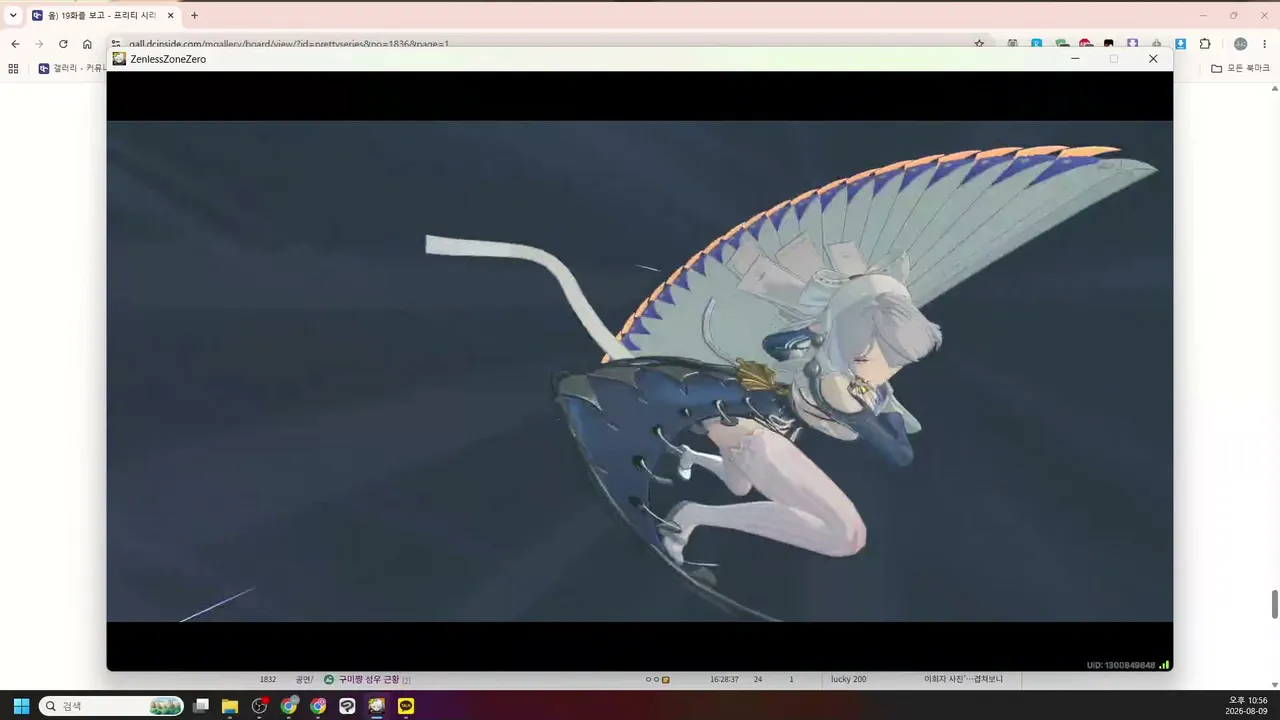1280x720 pixels.
Task: Bookmark this page with the star icon
Action: (x=979, y=44)
